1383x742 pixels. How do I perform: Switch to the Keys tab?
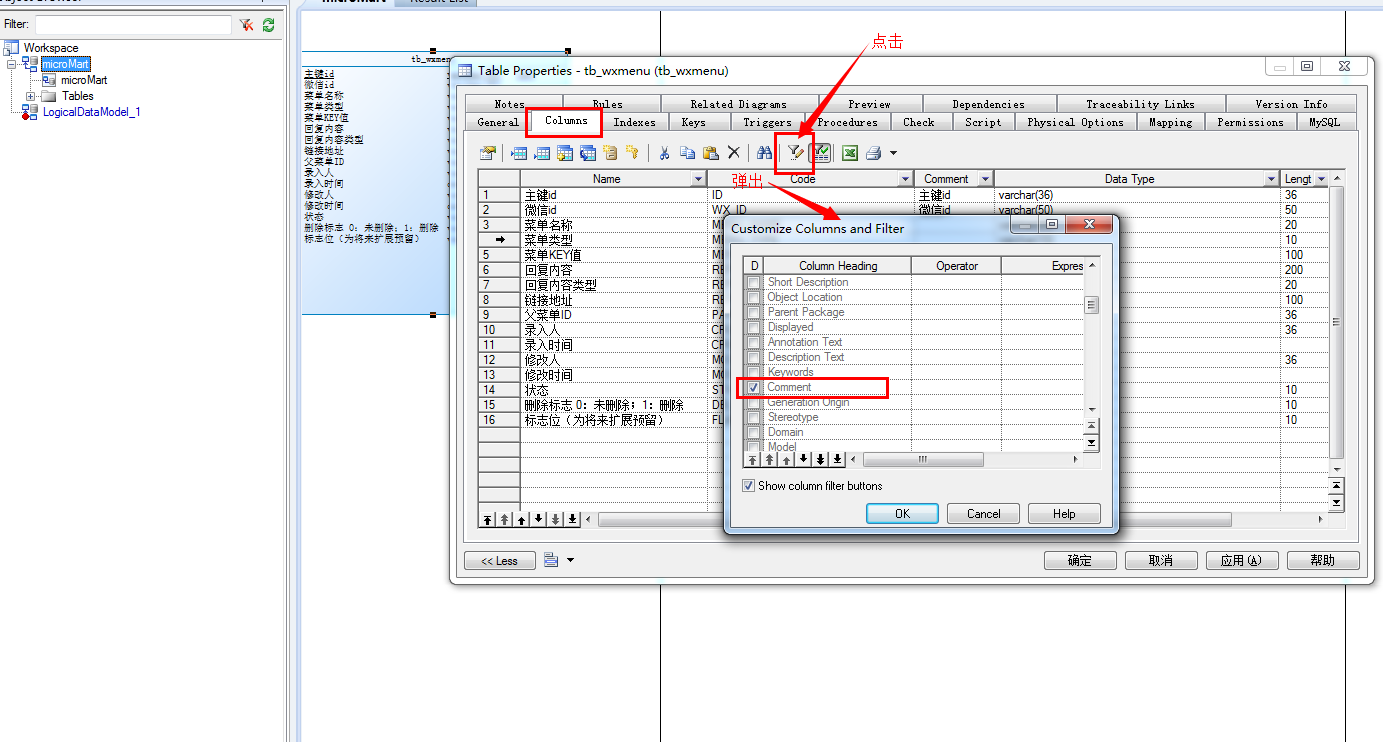[x=693, y=122]
